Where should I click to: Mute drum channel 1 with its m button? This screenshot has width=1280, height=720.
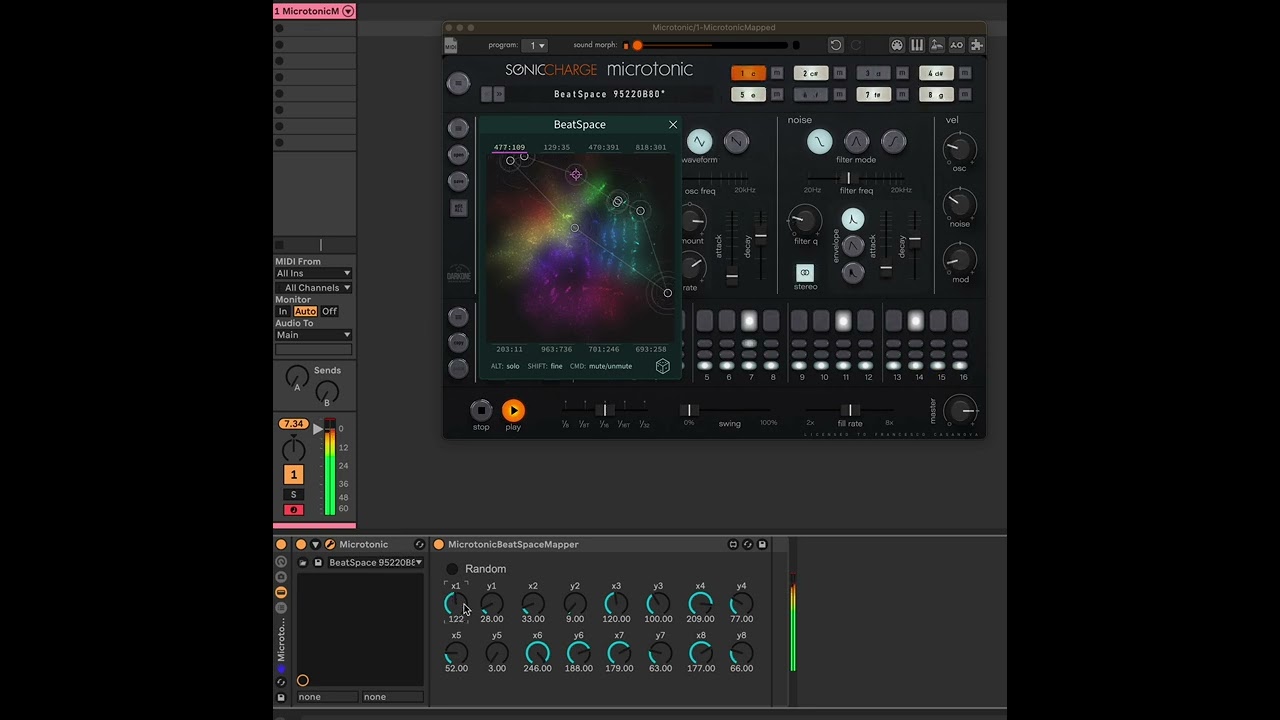tap(777, 73)
